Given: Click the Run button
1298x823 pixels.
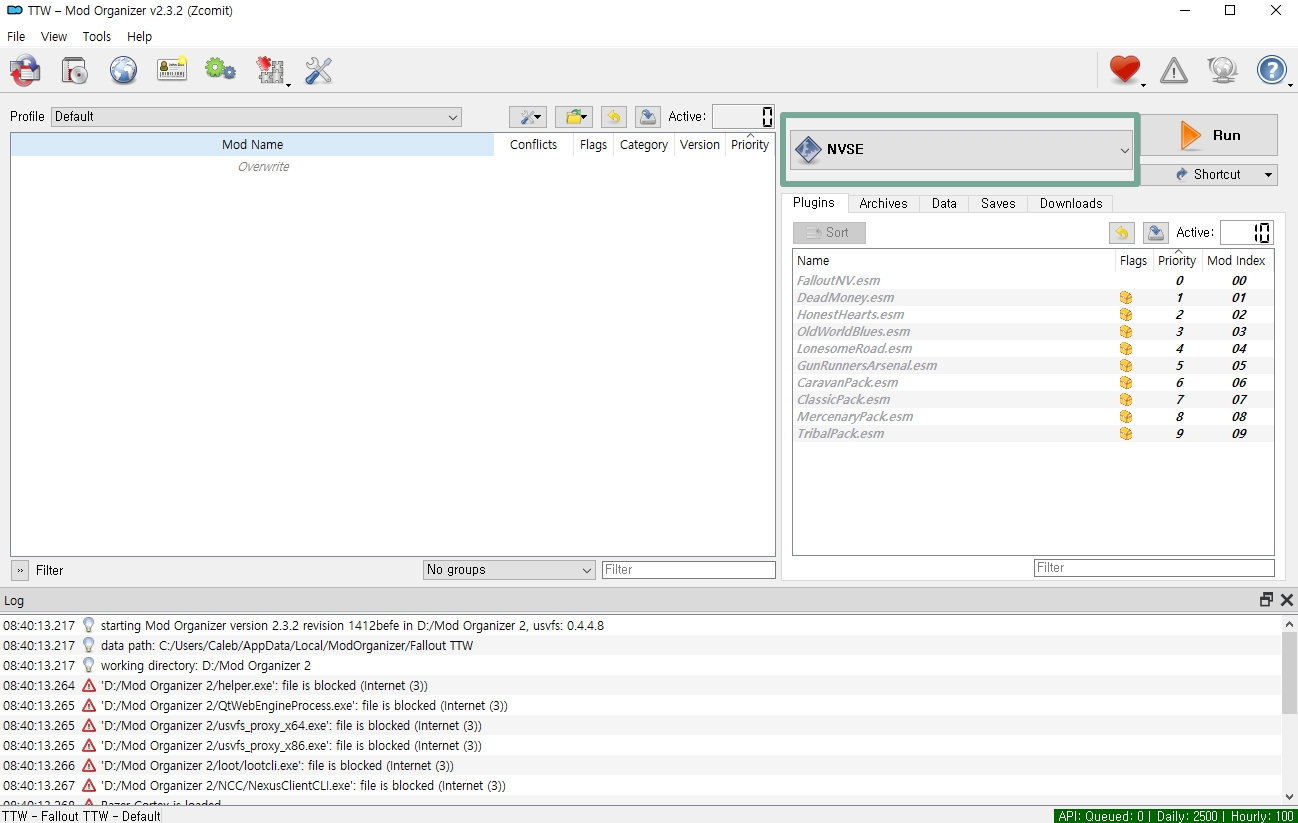Looking at the screenshot, I should click(x=1209, y=135).
